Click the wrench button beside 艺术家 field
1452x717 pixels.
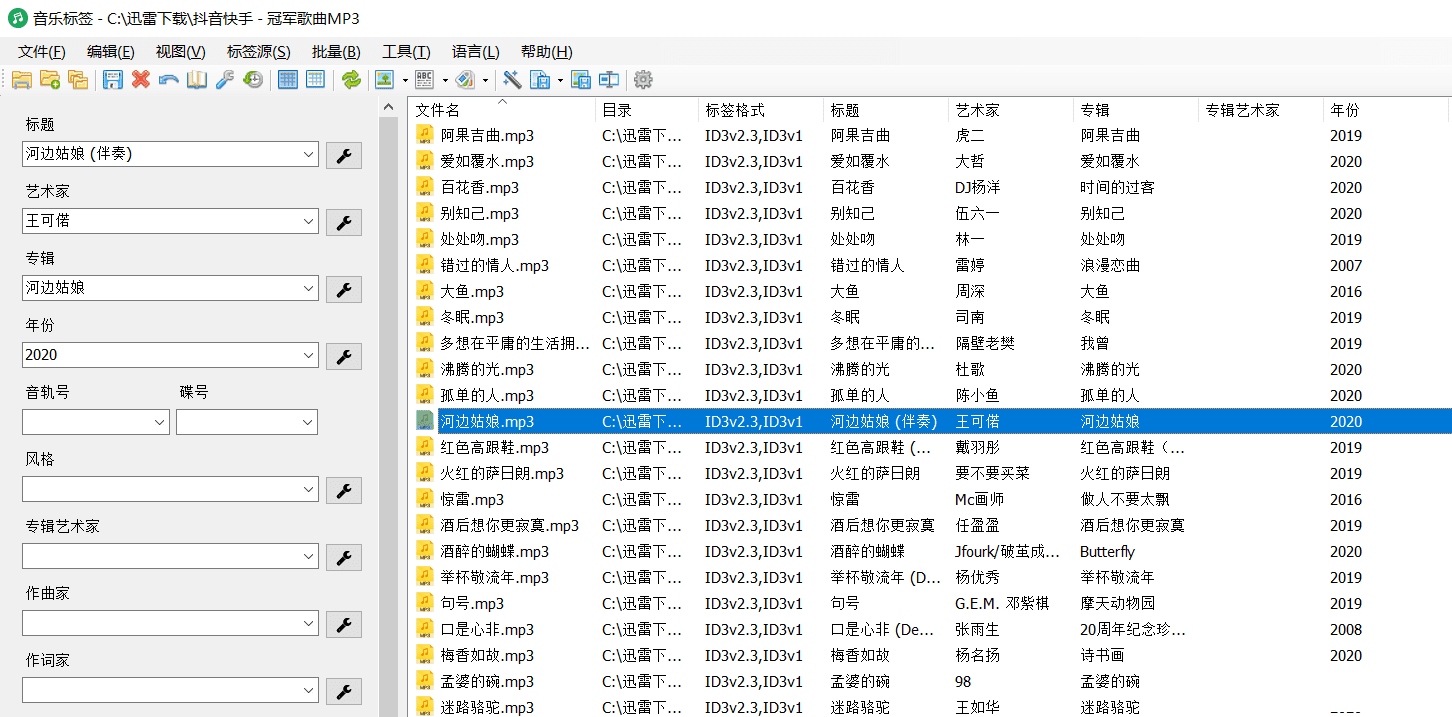point(344,222)
